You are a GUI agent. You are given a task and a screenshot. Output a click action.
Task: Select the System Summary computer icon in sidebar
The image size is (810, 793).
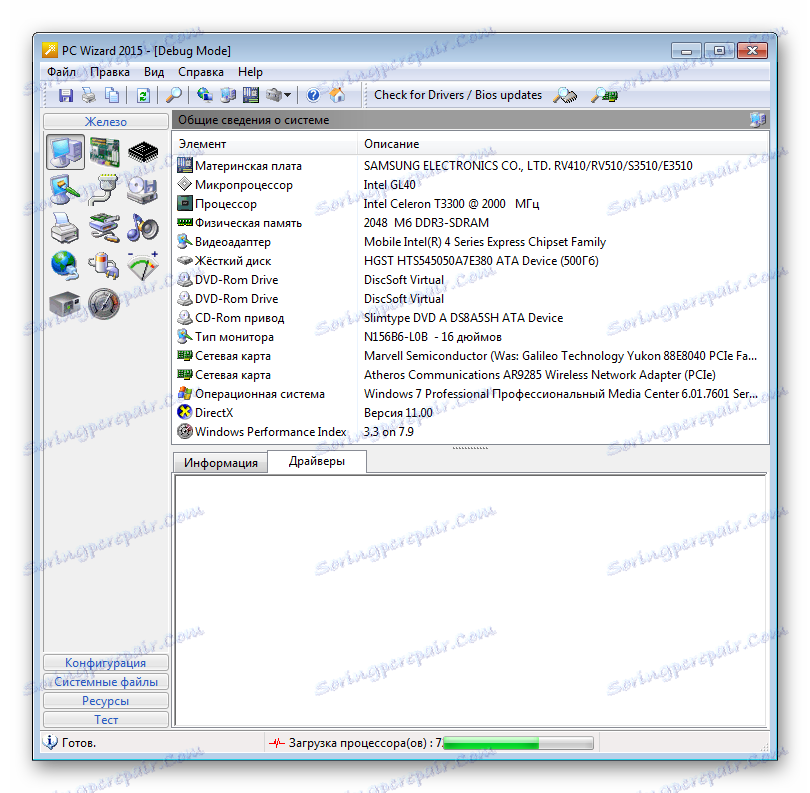click(x=66, y=152)
